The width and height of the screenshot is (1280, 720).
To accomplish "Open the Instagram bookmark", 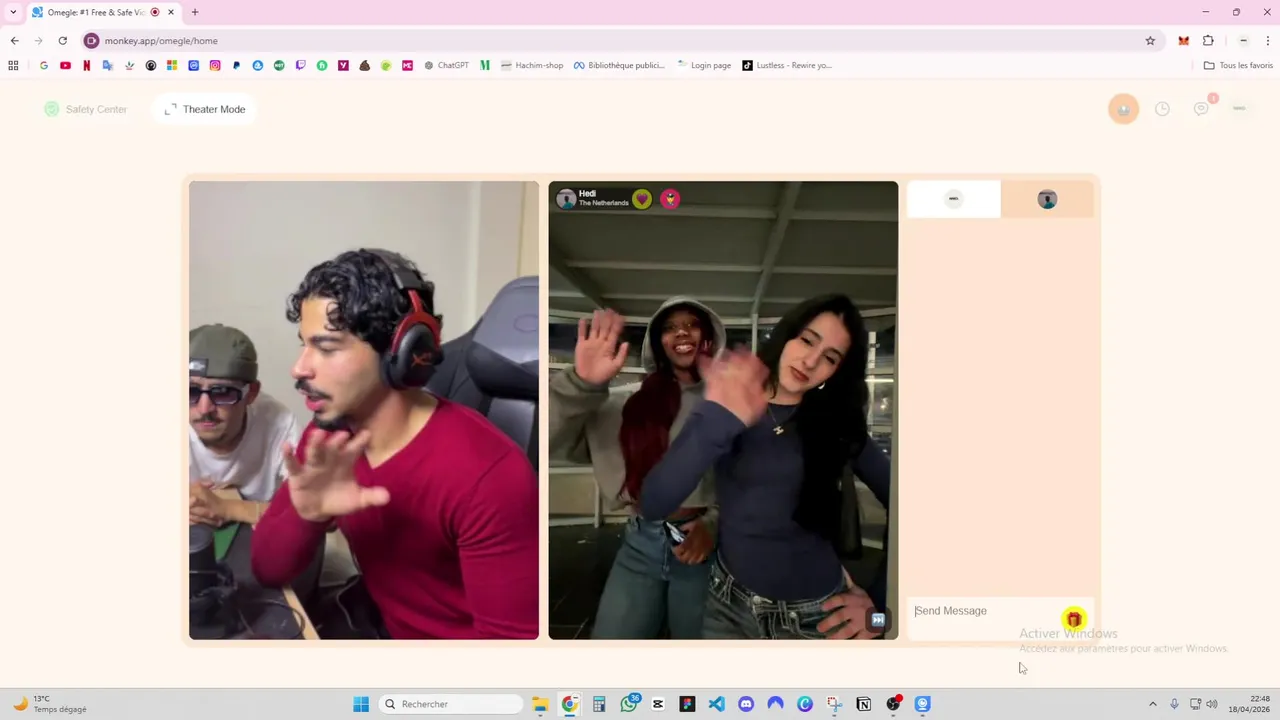I will coord(215,65).
